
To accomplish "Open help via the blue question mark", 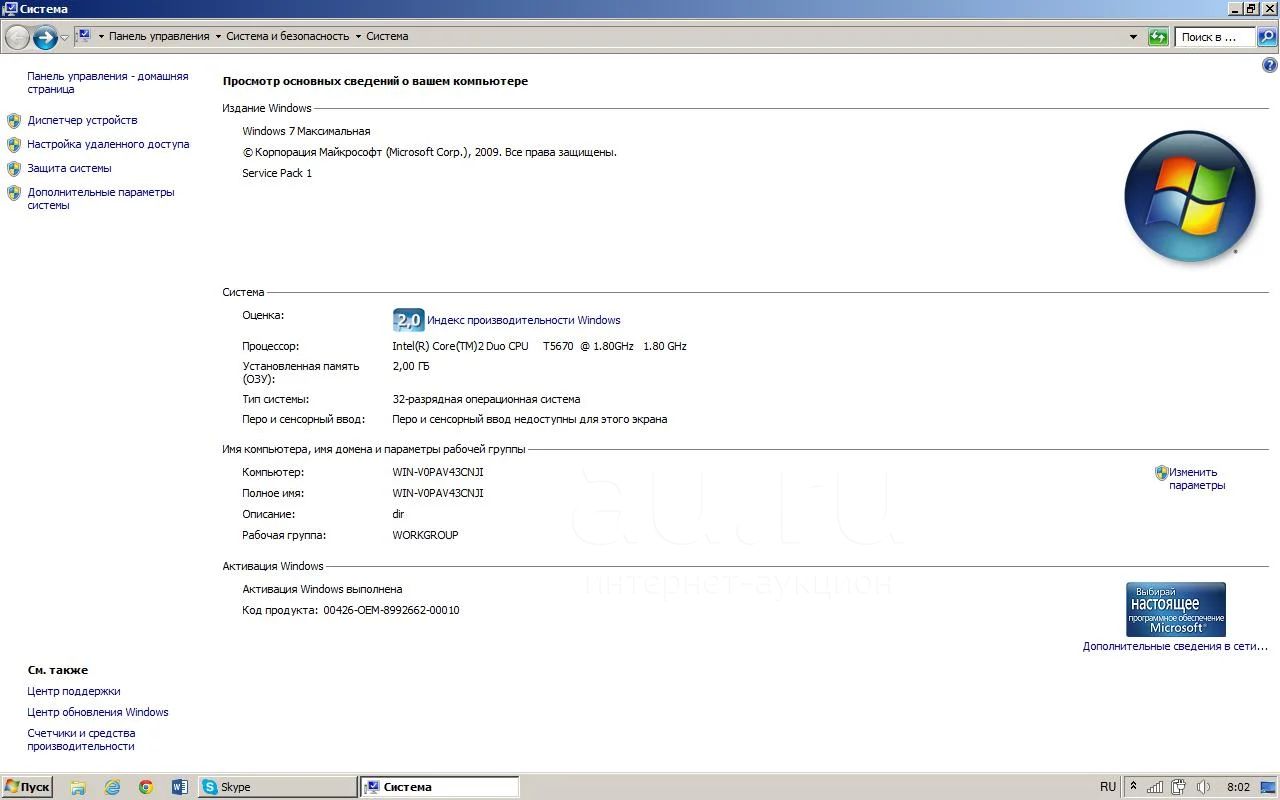I will pos(1270,65).
